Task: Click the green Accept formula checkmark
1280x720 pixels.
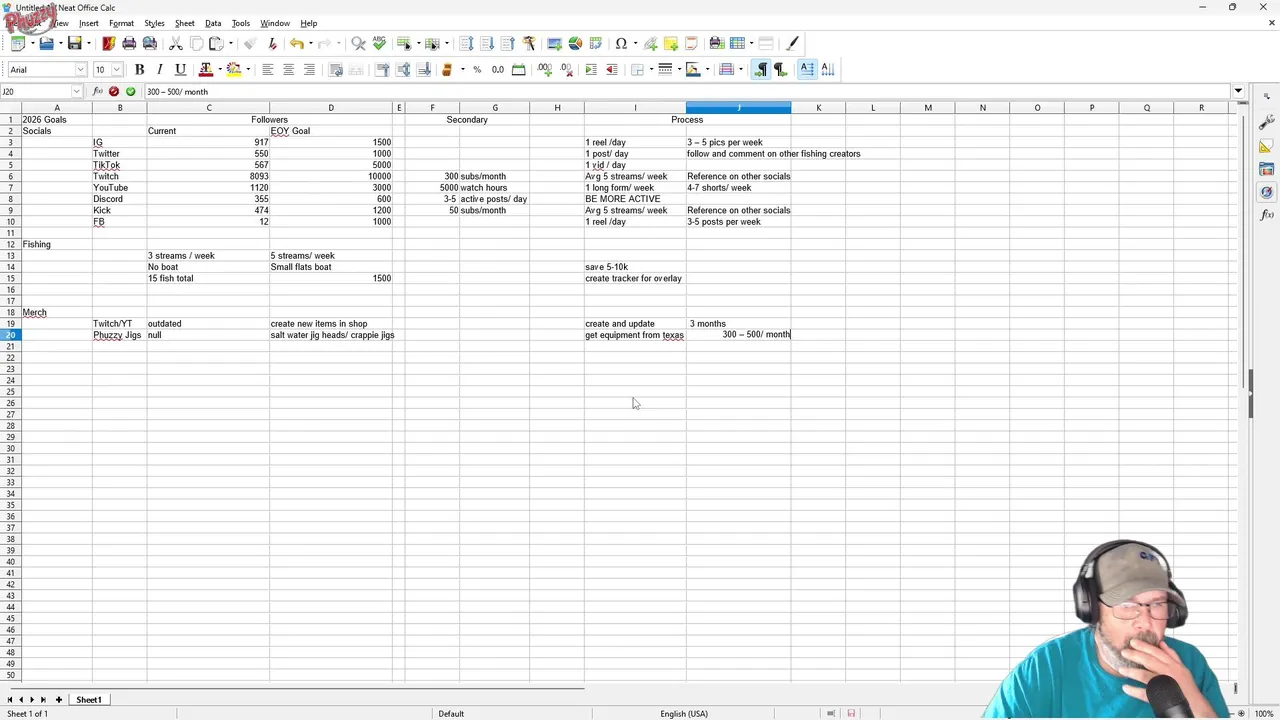Action: [130, 91]
